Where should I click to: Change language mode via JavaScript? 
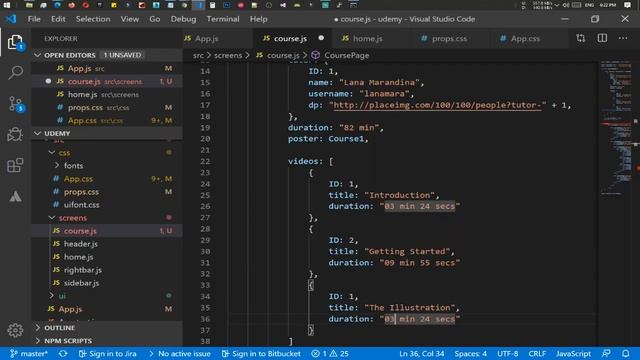[573, 353]
